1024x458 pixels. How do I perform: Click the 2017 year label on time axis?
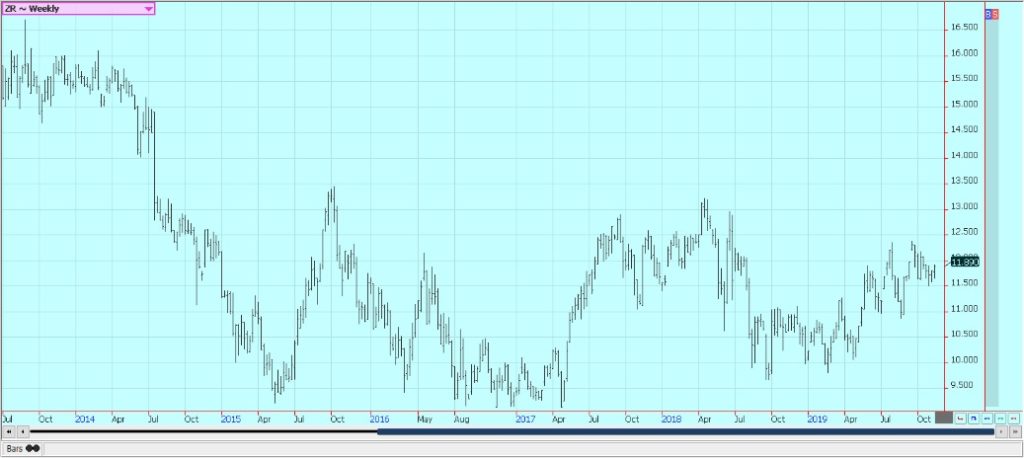coord(525,418)
